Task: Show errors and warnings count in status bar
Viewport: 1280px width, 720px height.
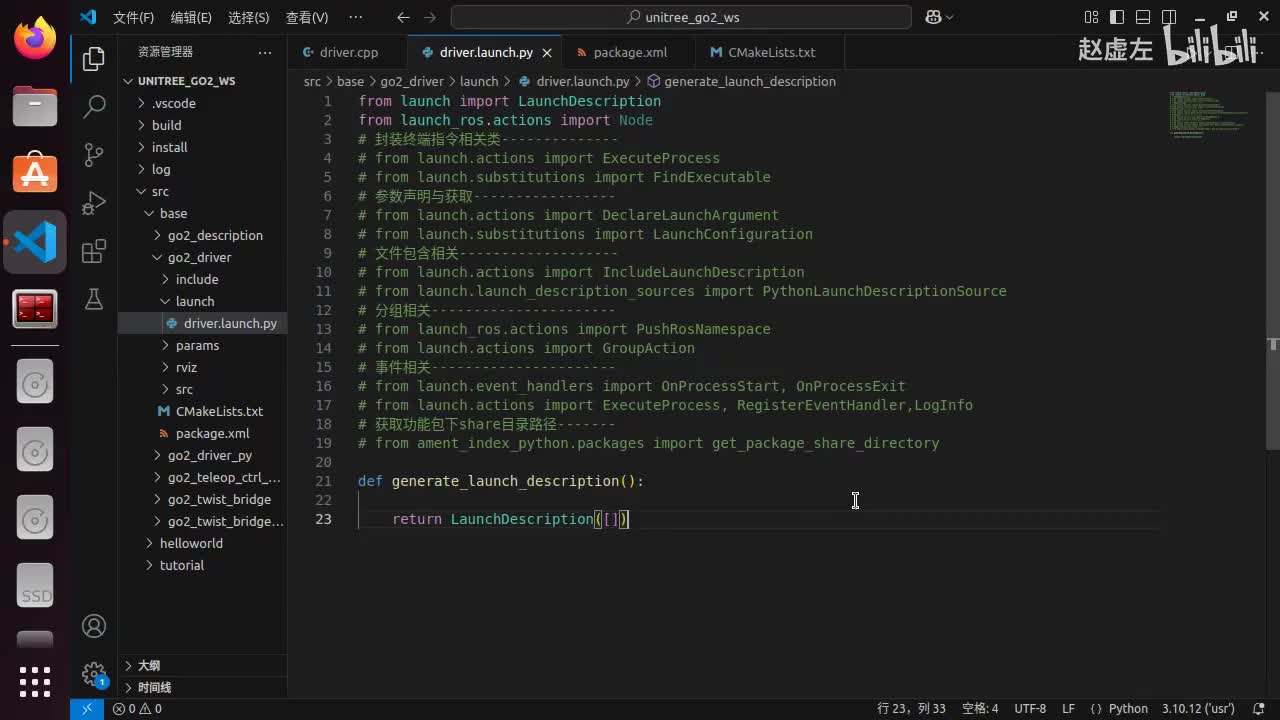Action: [x=138, y=708]
